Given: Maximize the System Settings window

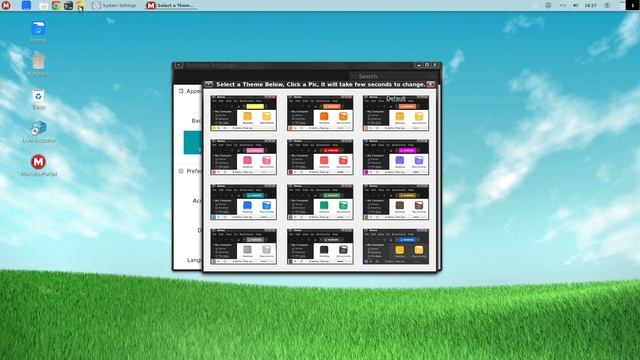Looking at the screenshot, I should point(427,65).
